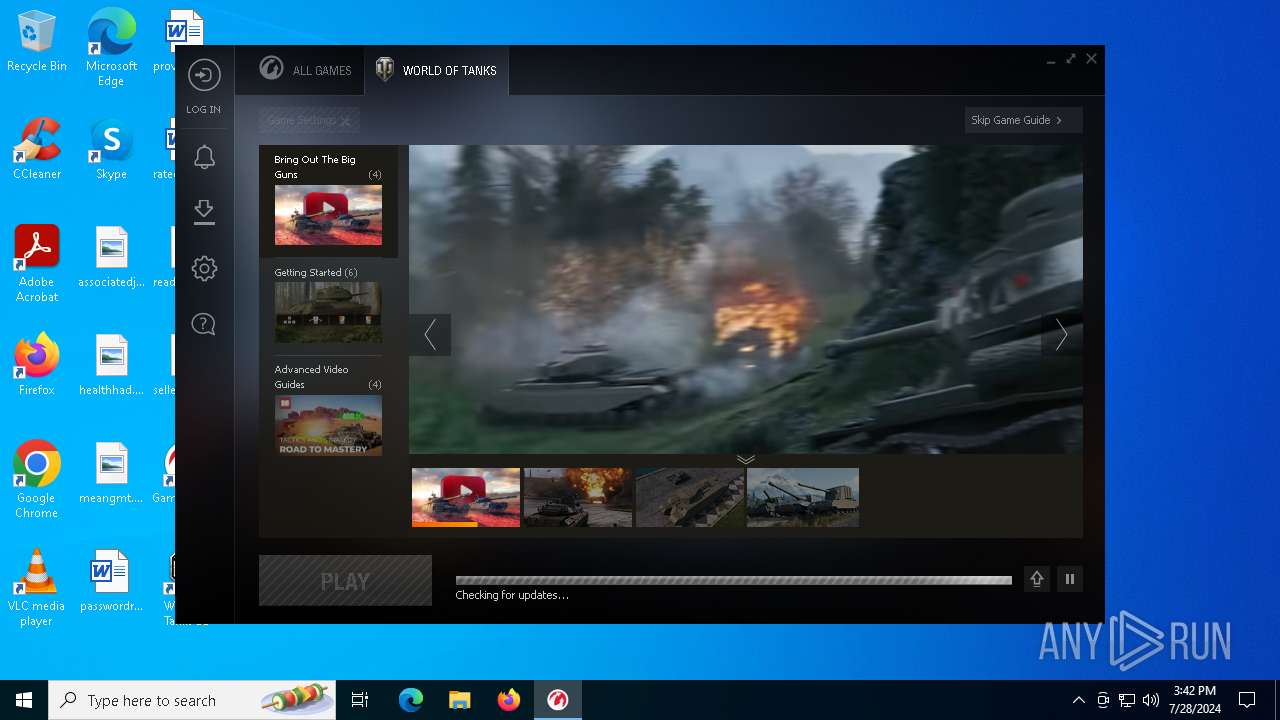Open the network icon in system tray
1280x720 pixels.
coord(1127,700)
